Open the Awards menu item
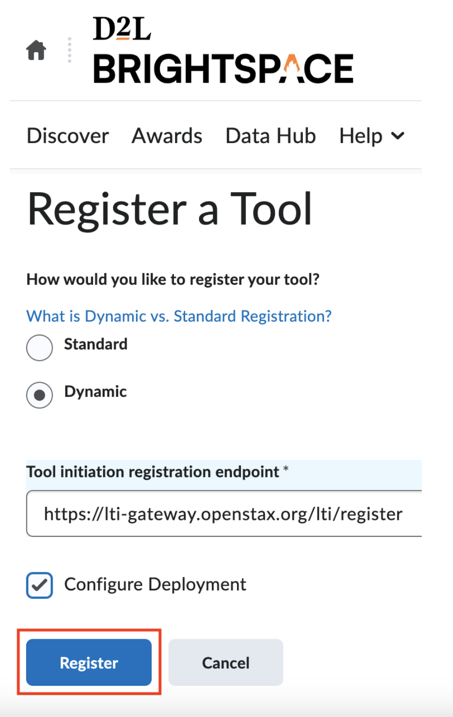The height and width of the screenshot is (717, 453). 167,136
